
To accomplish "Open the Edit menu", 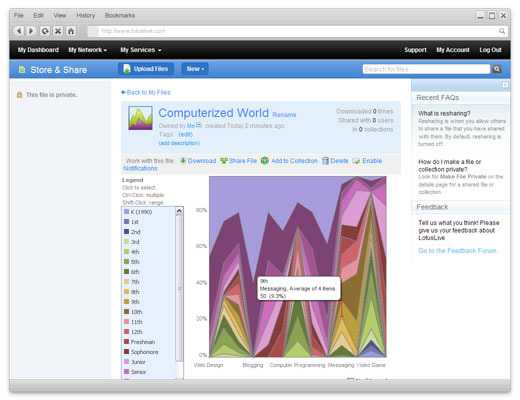I will [x=38, y=15].
